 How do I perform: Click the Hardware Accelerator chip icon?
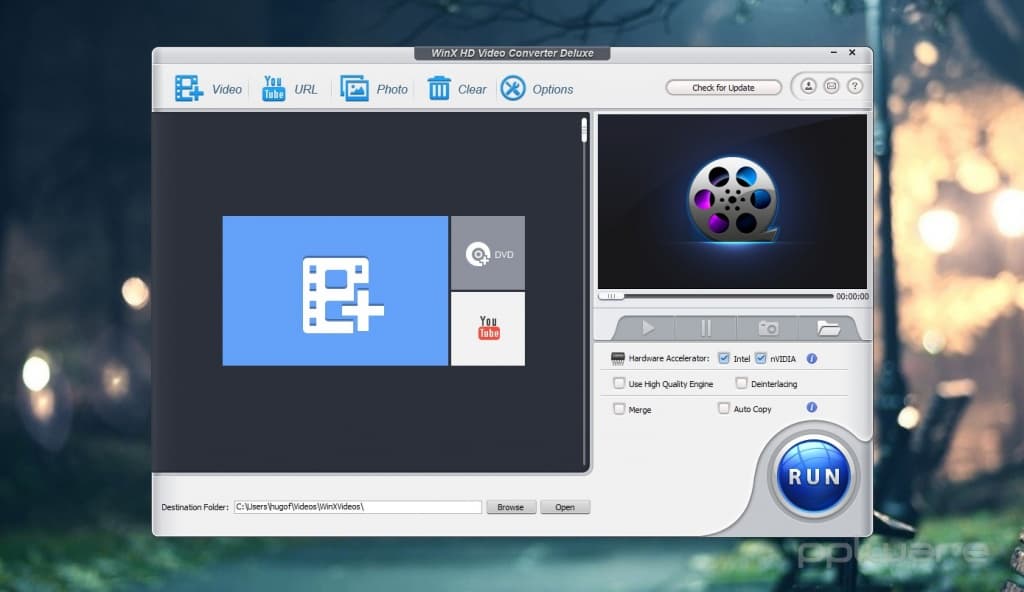[618, 358]
